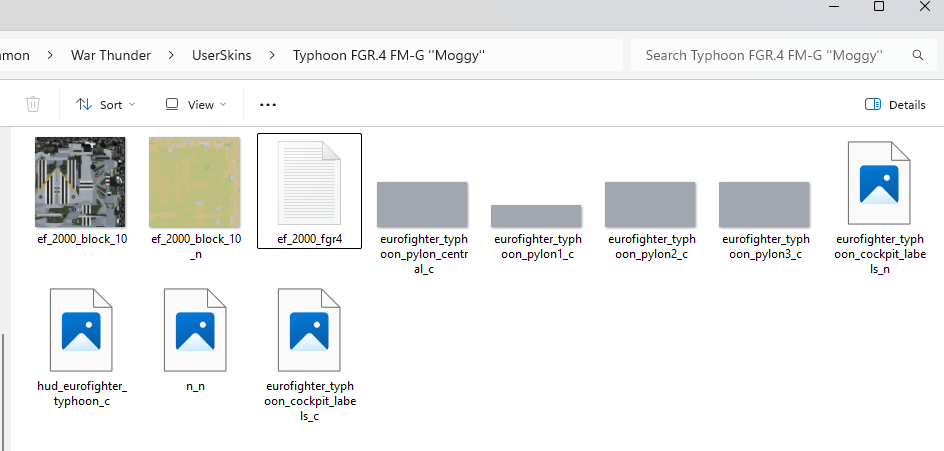Click eurofighter_typhoon_pylon2_c file name label
The width and height of the screenshot is (944, 451).
tap(651, 246)
